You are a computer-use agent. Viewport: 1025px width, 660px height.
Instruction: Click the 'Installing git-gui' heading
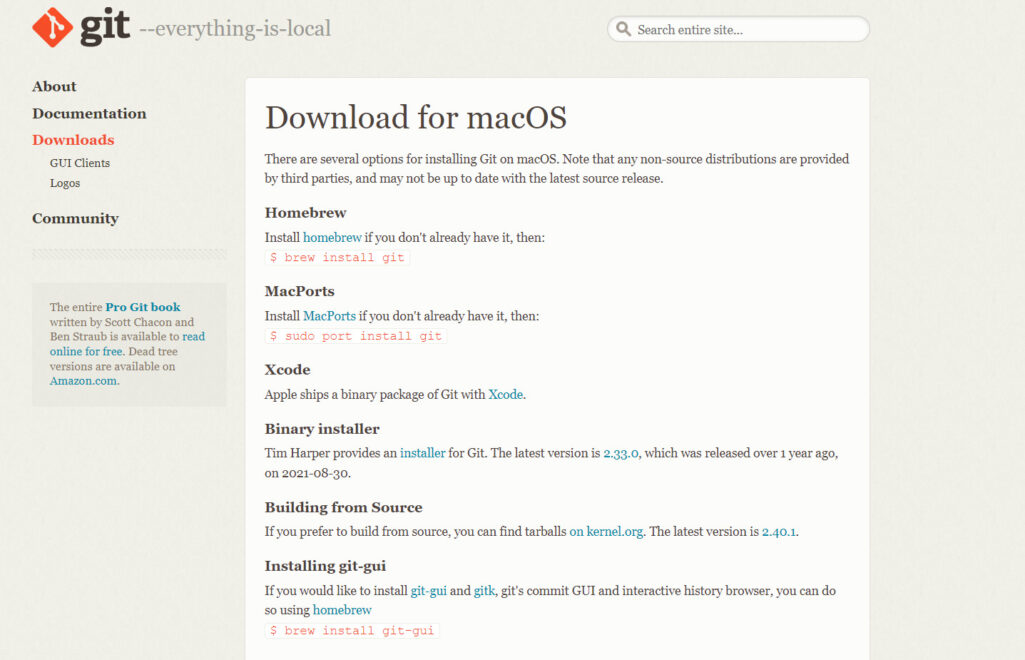[x=325, y=566]
